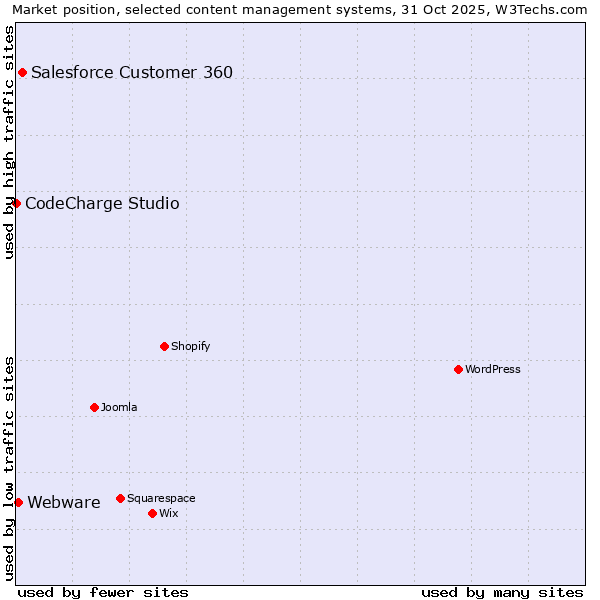
Task: Click the Salesforce Customer 360 text label
Action: (x=132, y=72)
